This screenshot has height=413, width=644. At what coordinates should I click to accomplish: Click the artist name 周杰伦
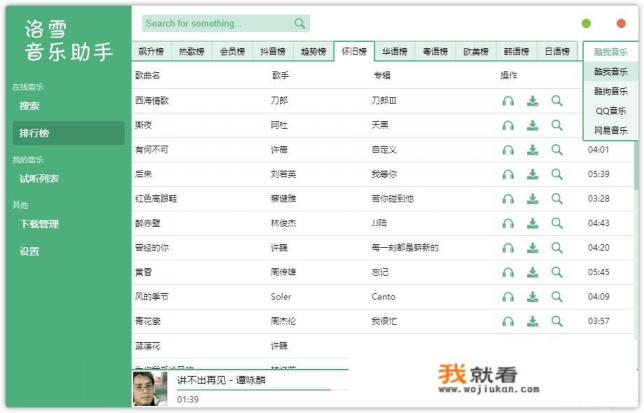click(283, 321)
